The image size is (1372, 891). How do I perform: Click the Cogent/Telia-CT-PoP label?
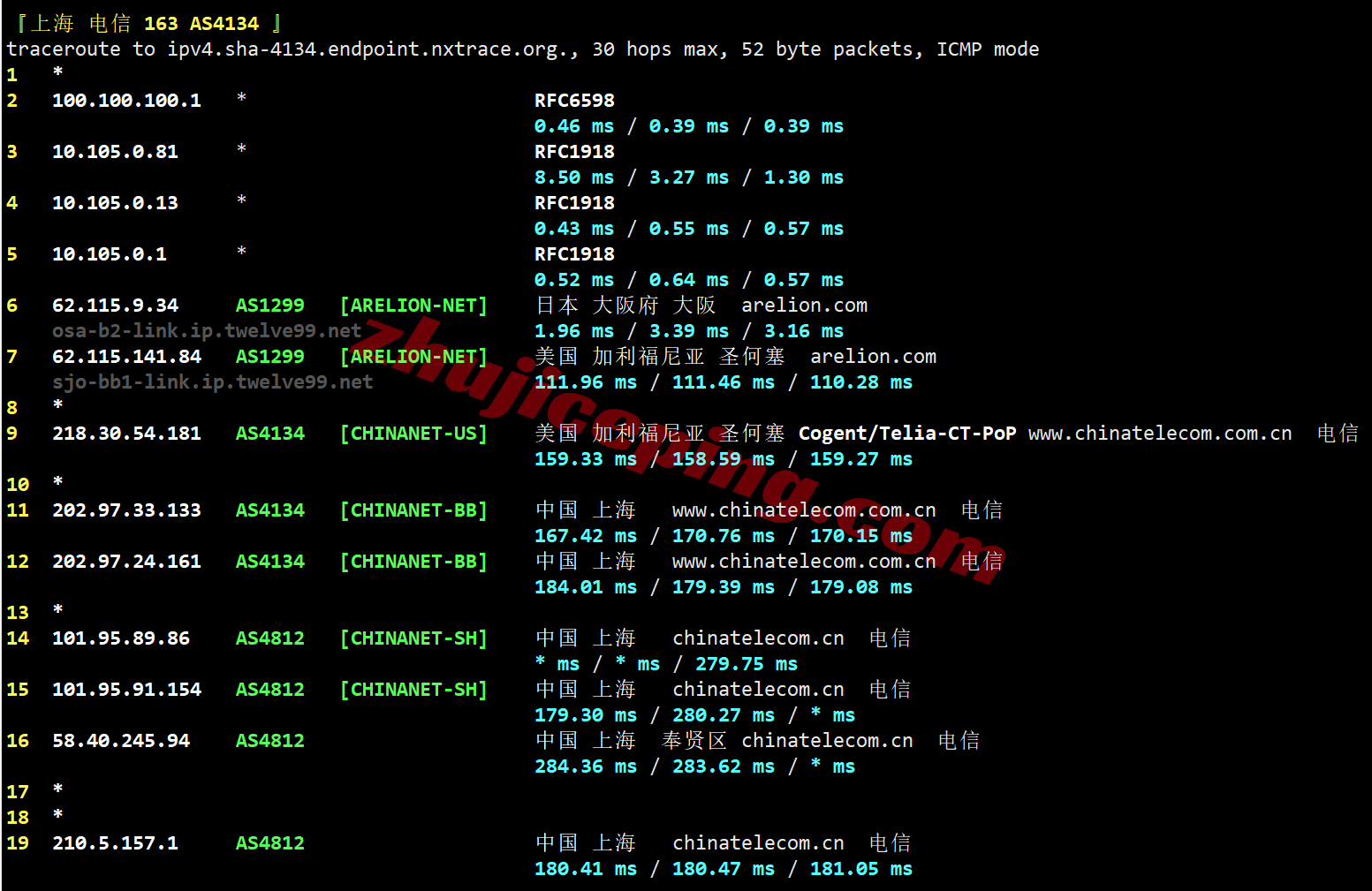(906, 434)
